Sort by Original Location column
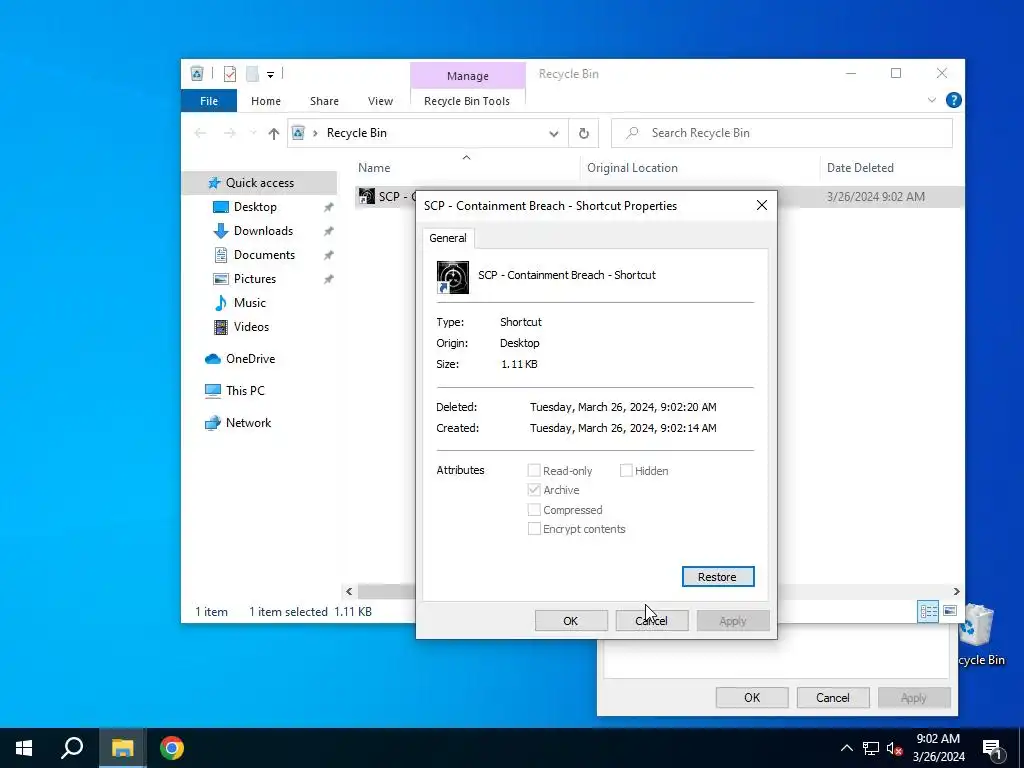This screenshot has height=768, width=1024. [x=632, y=168]
